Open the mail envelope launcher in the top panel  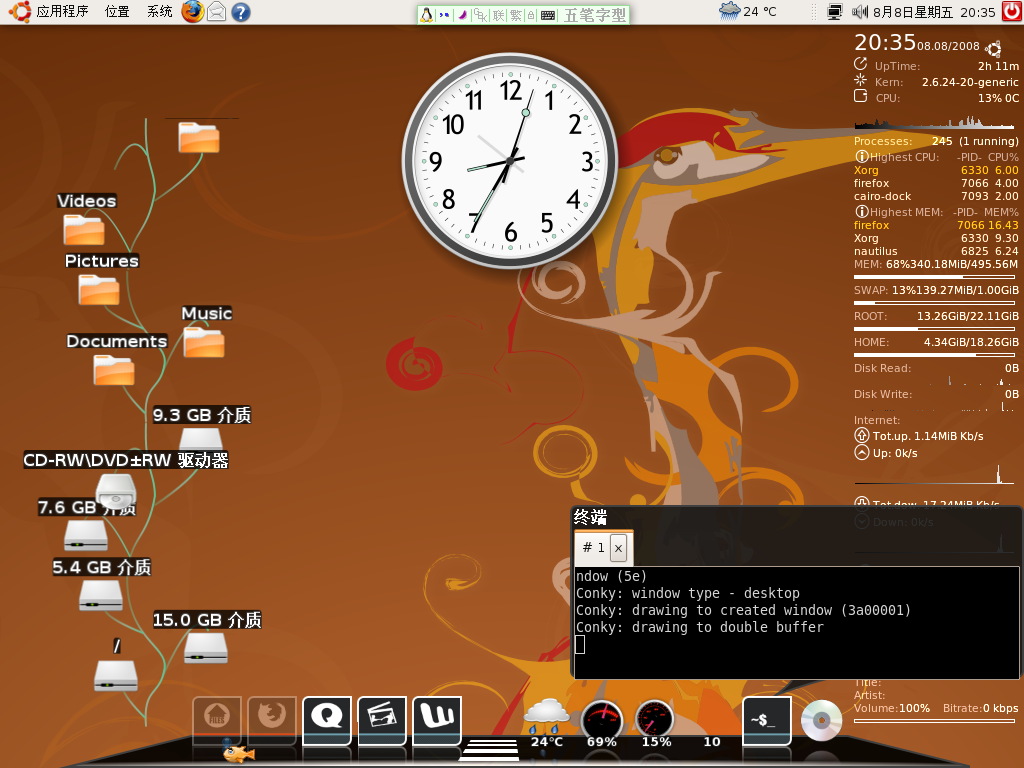pos(216,12)
